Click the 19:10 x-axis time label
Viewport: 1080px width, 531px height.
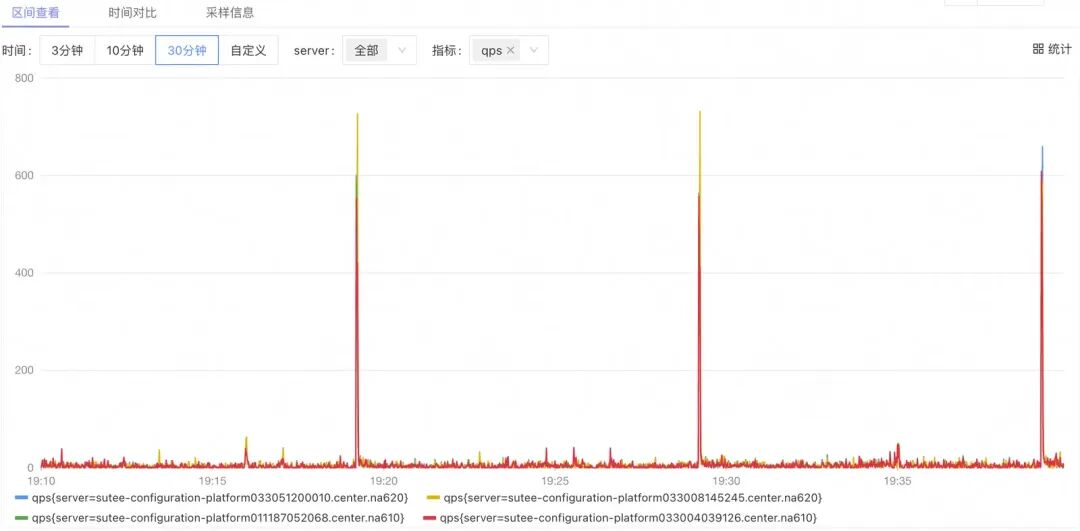click(x=41, y=480)
